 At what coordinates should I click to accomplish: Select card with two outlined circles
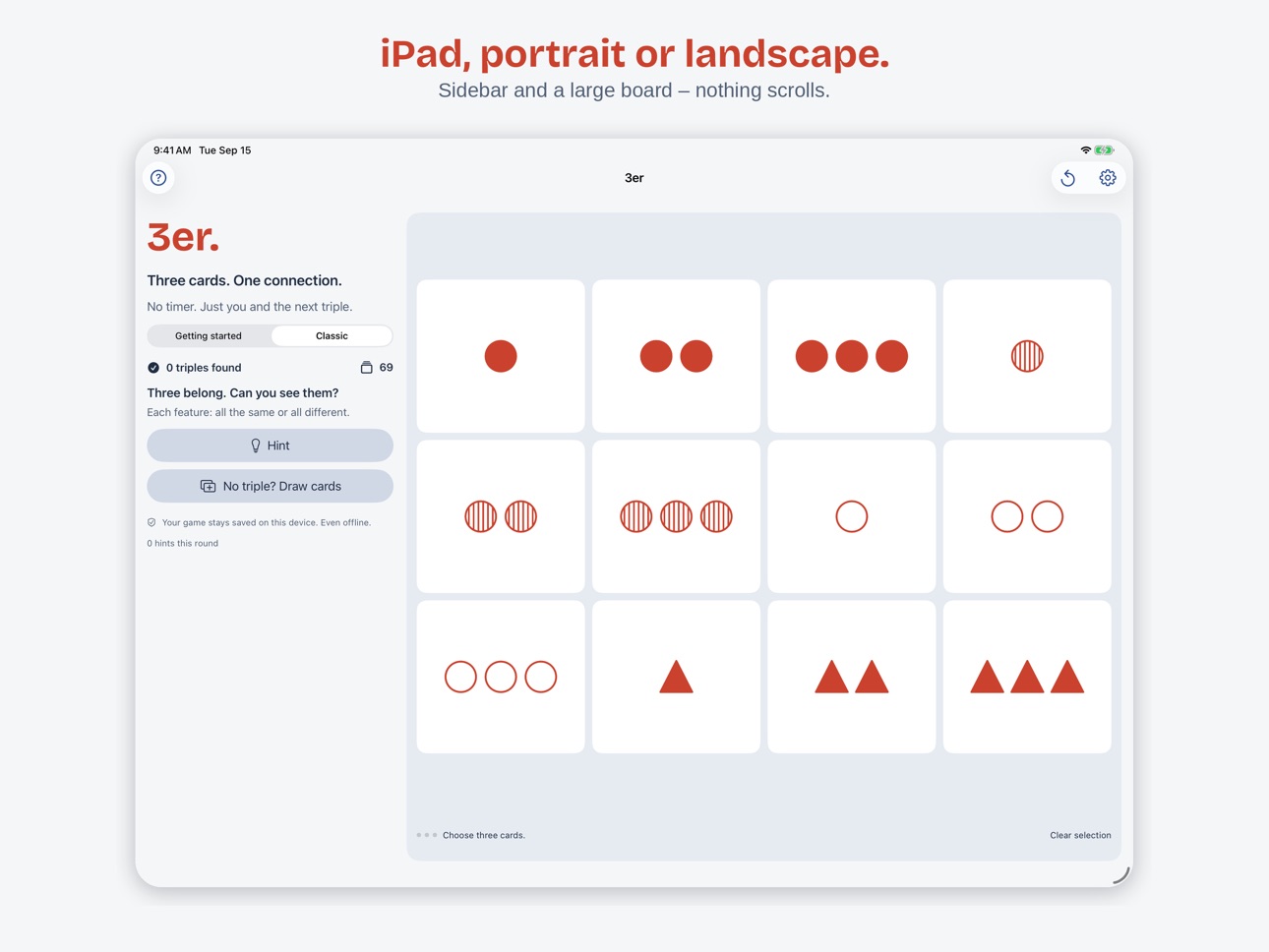(1027, 516)
